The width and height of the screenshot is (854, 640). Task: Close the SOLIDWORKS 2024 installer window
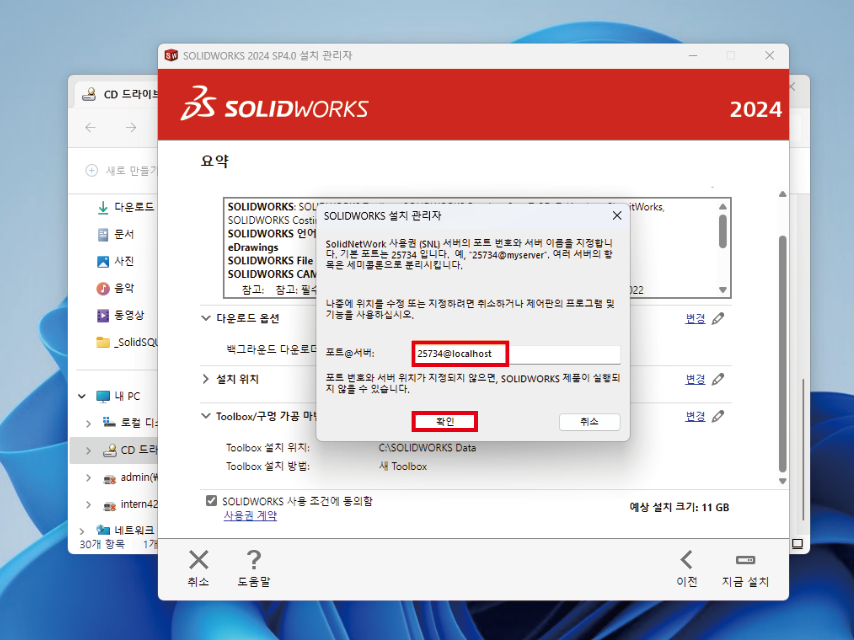[769, 56]
